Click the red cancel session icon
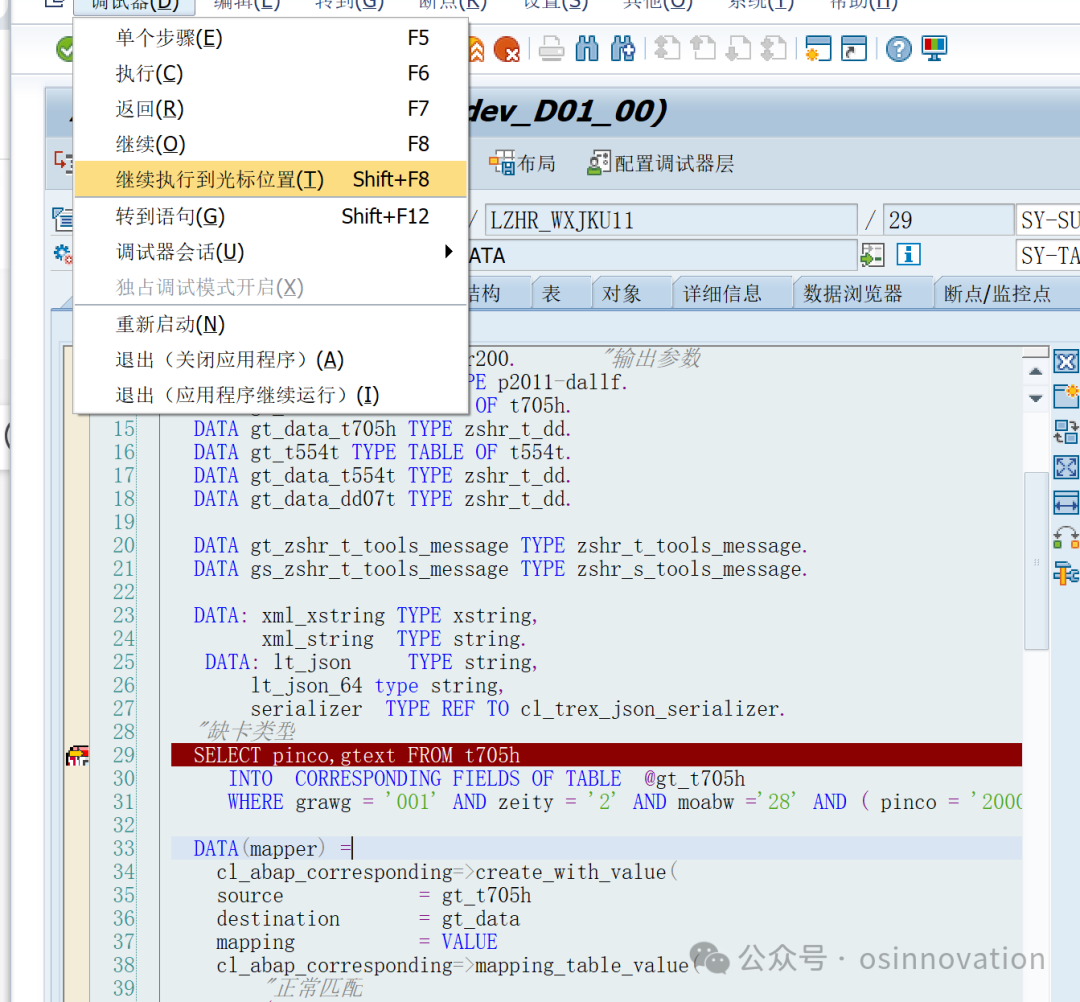This screenshot has height=1002, width=1080. point(507,47)
